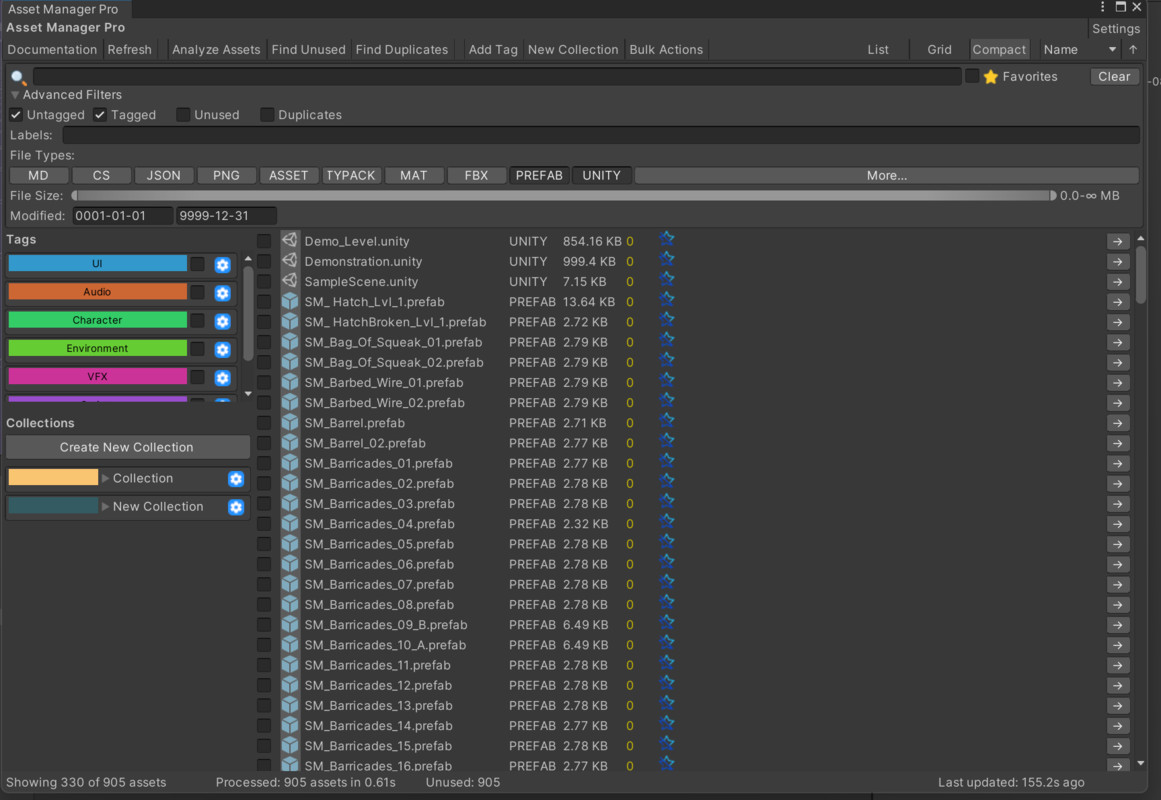1161x800 pixels.
Task: Open the gear settings for the UI tag
Action: tap(222, 264)
